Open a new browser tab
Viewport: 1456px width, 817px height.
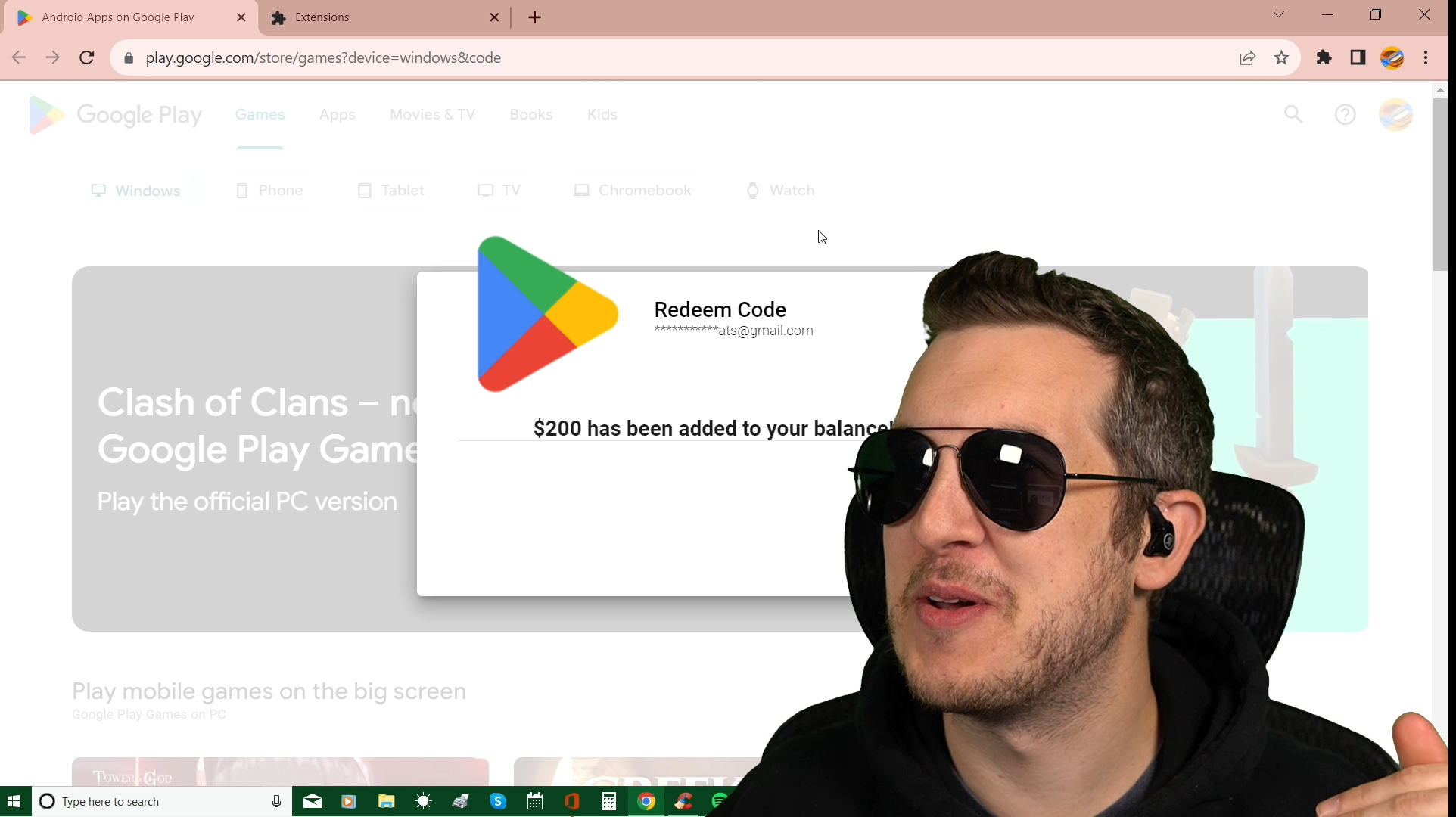pyautogui.click(x=534, y=17)
